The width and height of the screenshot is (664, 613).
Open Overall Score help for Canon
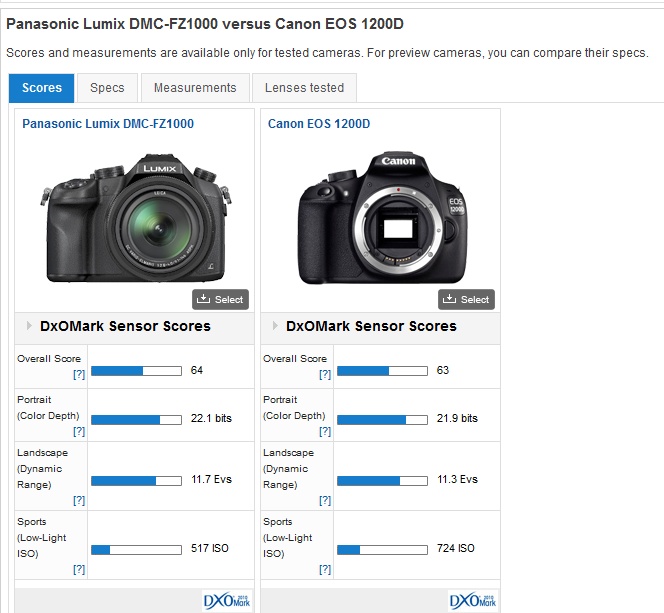(325, 374)
